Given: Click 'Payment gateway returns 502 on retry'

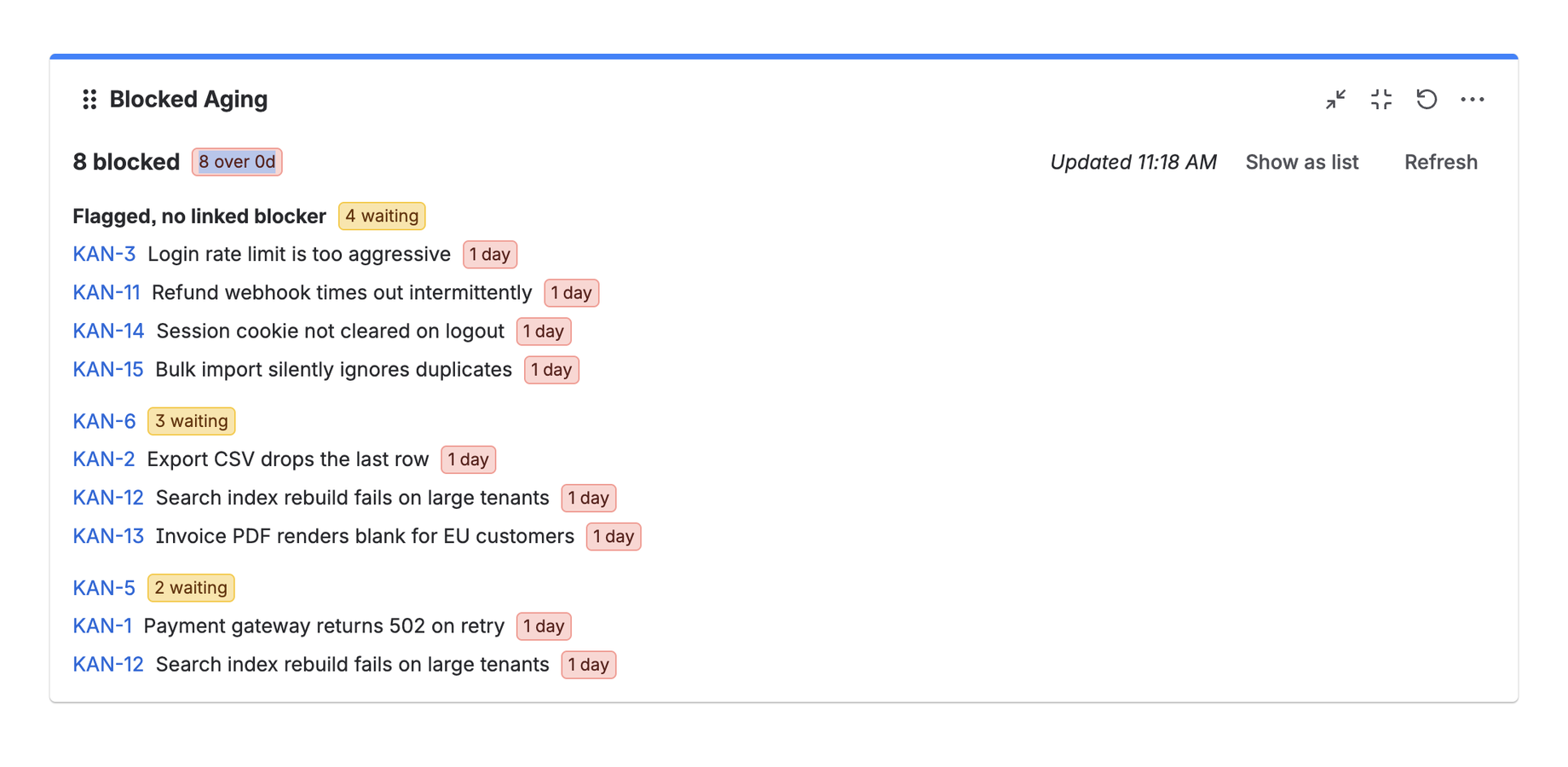Looking at the screenshot, I should [x=325, y=626].
